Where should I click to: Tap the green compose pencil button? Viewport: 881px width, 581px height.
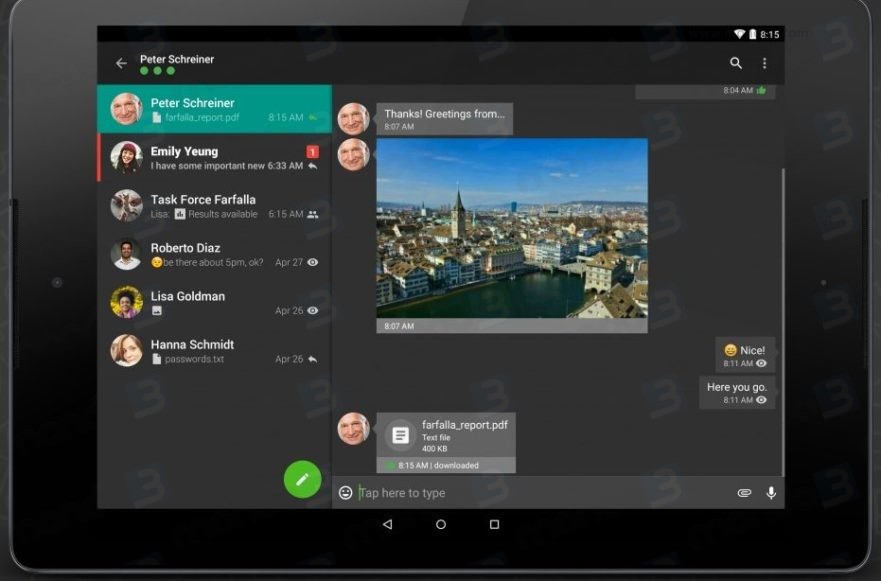tap(302, 479)
